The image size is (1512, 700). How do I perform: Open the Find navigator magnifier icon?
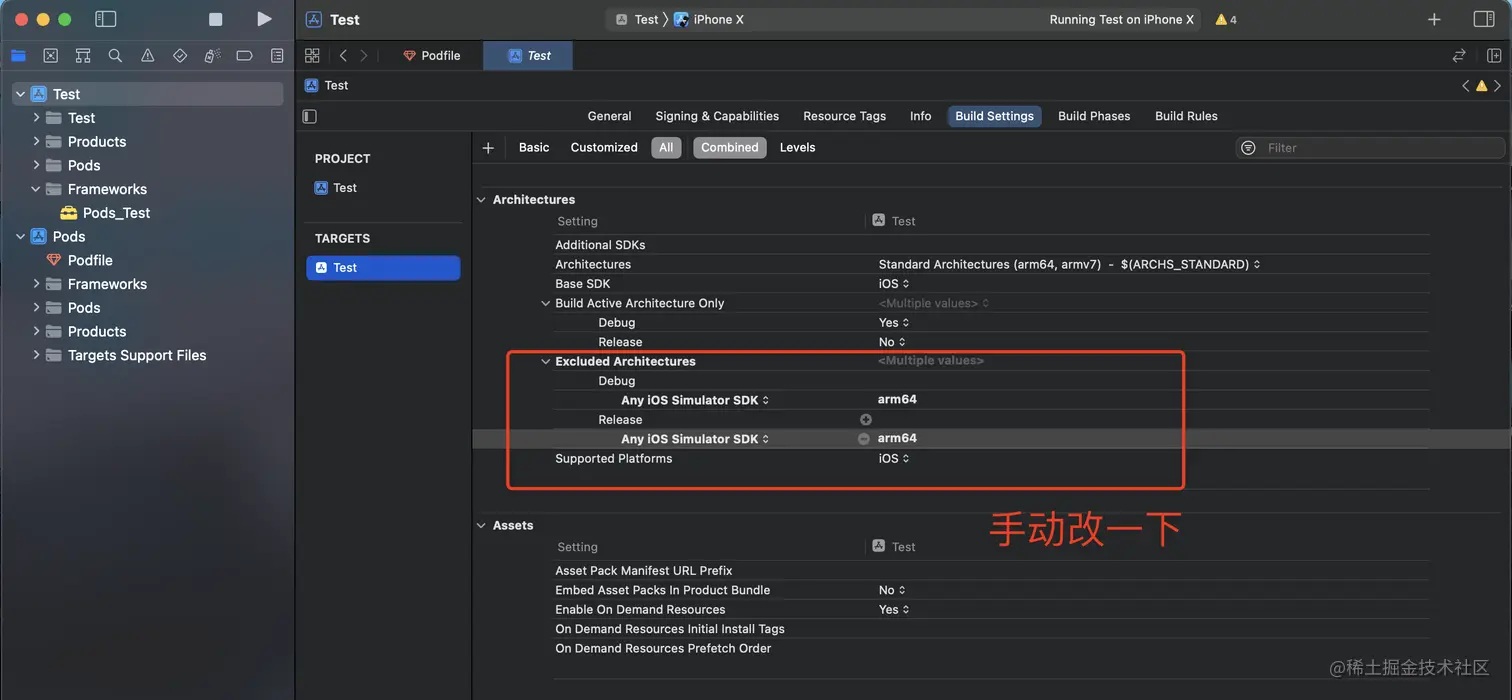[x=115, y=56]
